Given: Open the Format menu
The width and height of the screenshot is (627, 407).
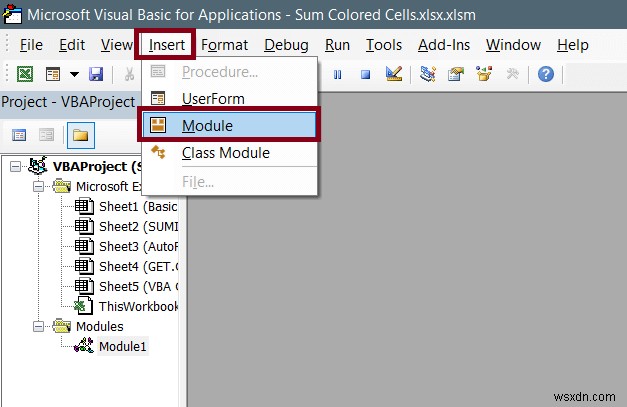Looking at the screenshot, I should (x=224, y=45).
